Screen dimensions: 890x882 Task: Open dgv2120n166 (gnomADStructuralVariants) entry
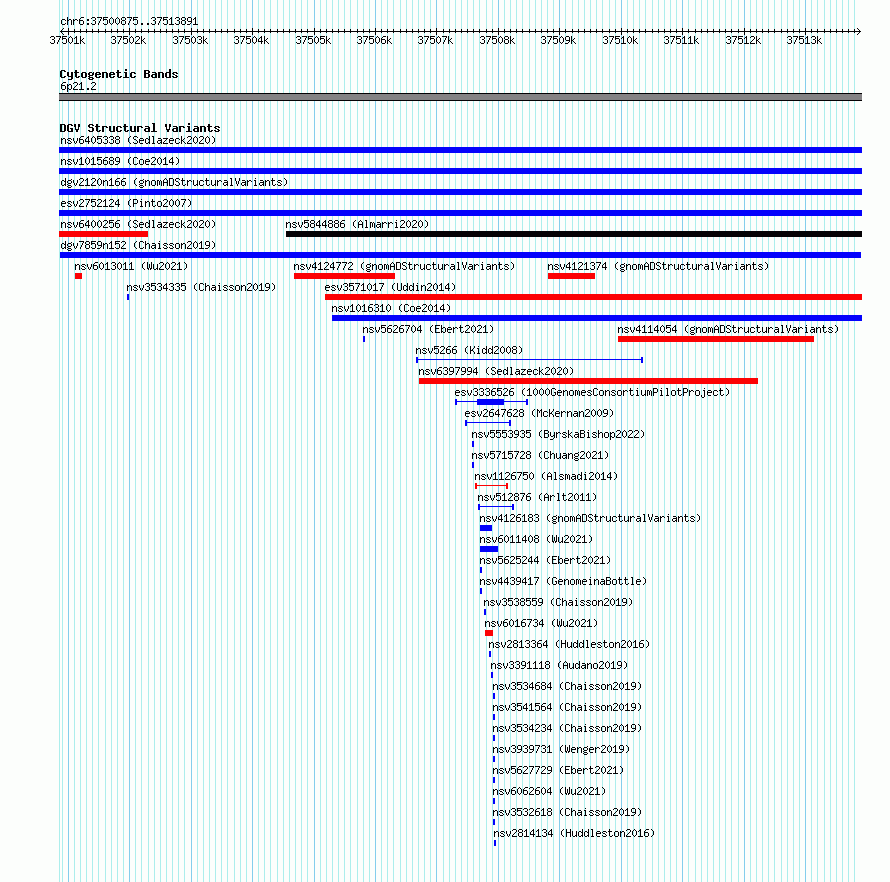coord(174,182)
